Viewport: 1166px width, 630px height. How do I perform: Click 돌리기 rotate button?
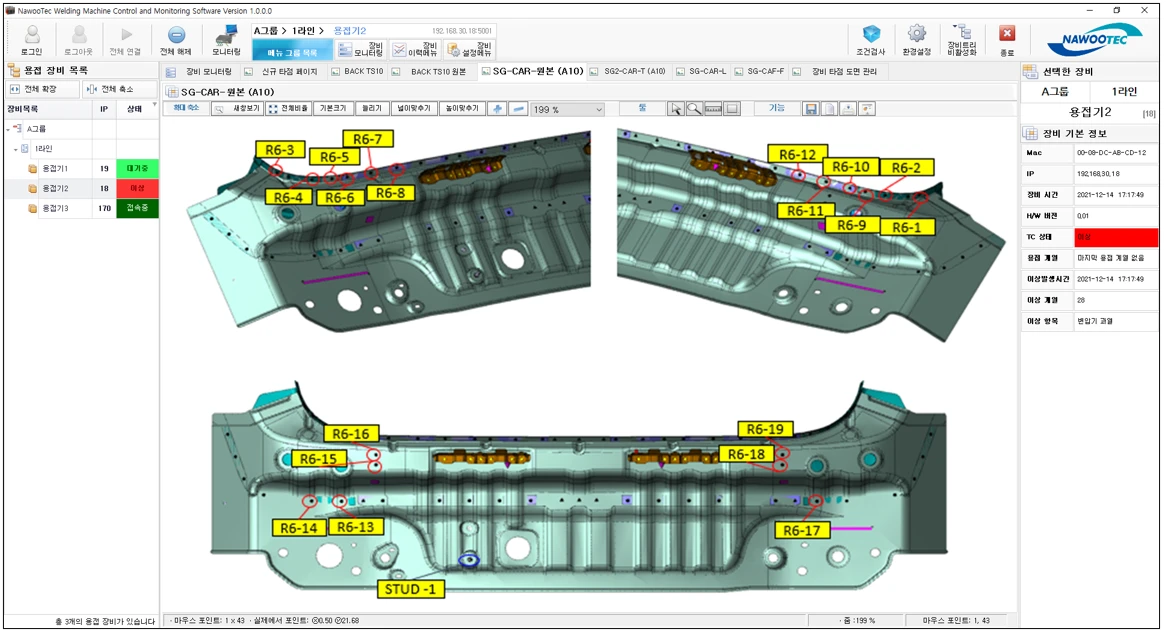pyautogui.click(x=372, y=109)
